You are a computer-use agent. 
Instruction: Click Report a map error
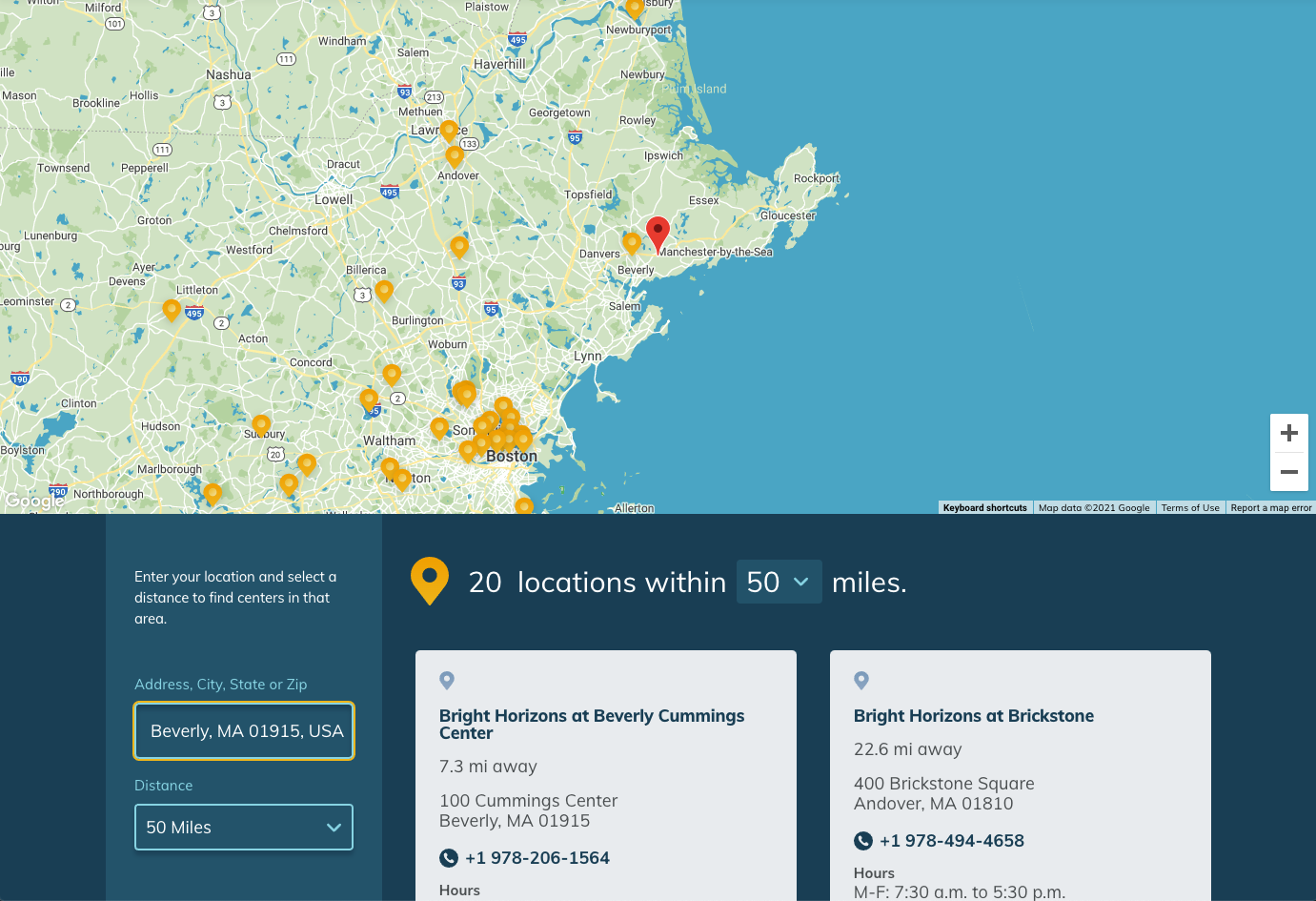1271,508
